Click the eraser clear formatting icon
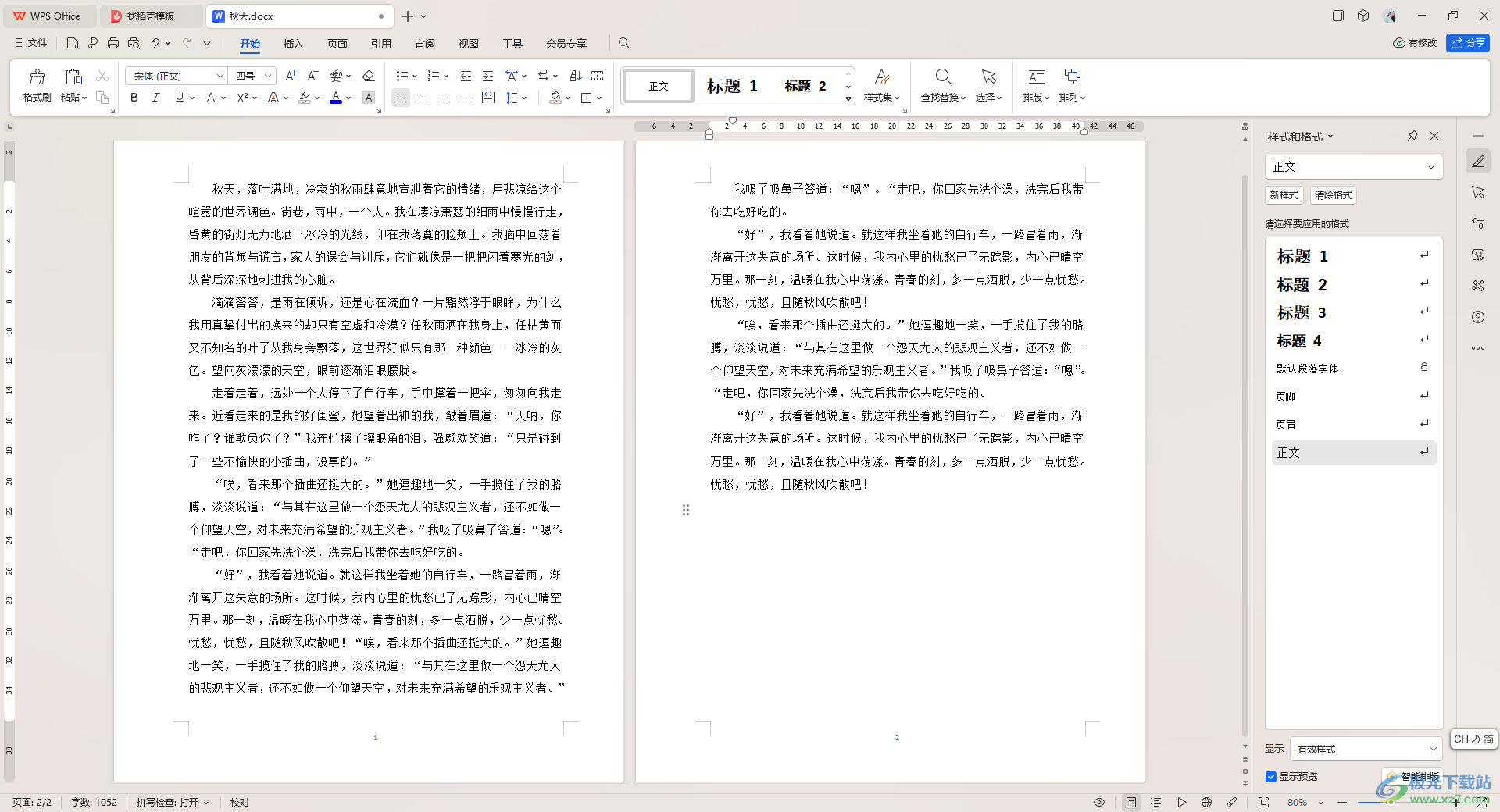 (369, 76)
